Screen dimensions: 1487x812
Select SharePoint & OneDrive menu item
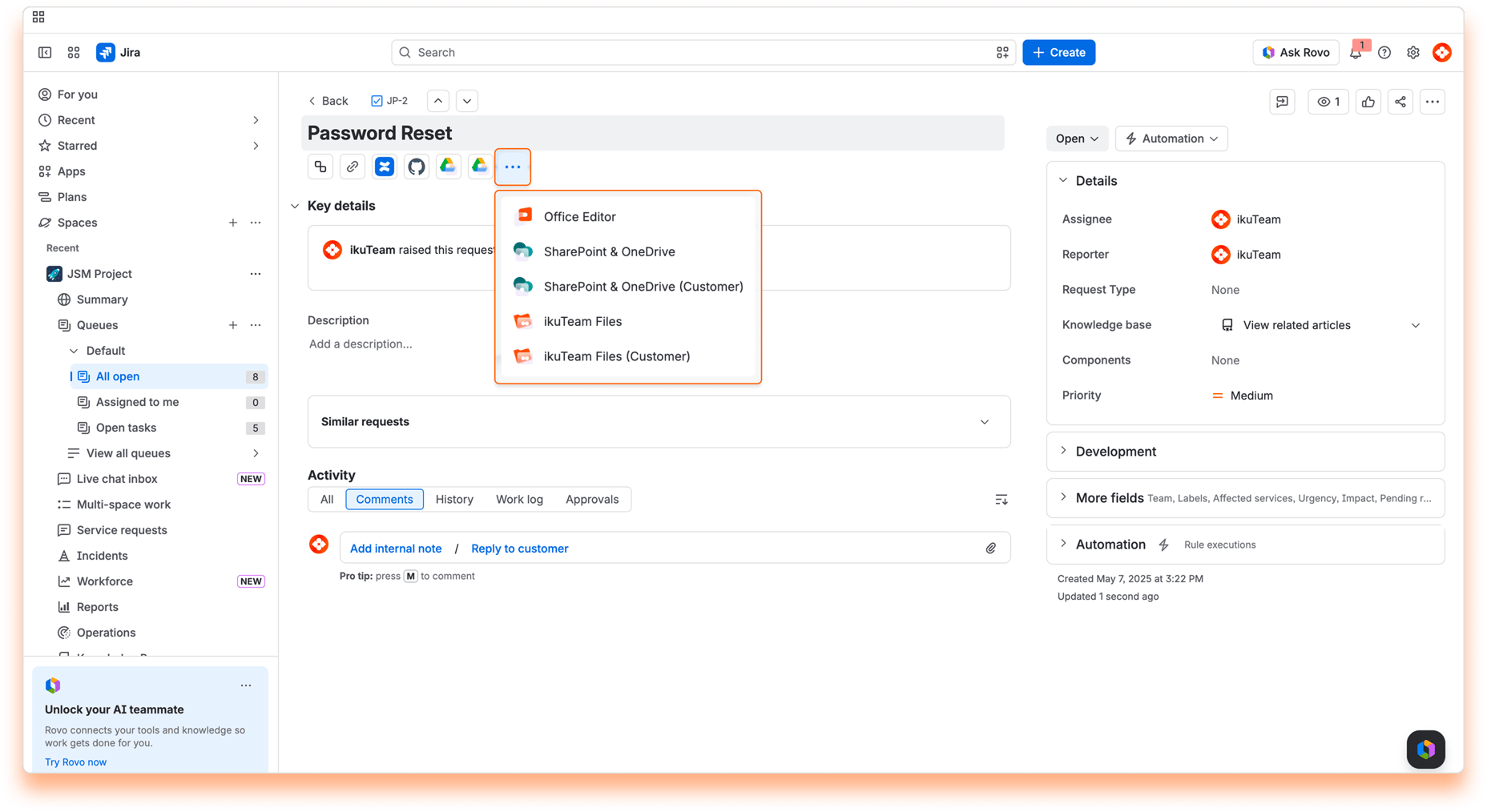tap(628, 251)
